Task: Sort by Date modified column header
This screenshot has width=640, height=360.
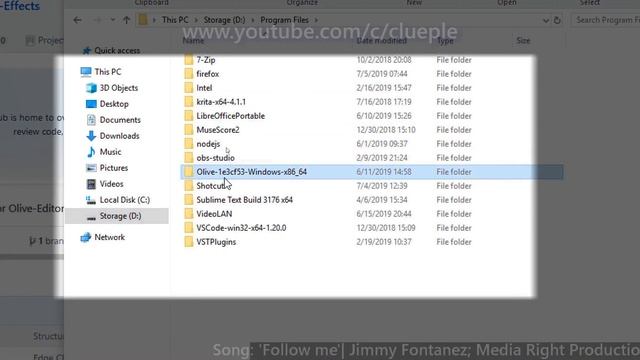Action: coord(382,41)
